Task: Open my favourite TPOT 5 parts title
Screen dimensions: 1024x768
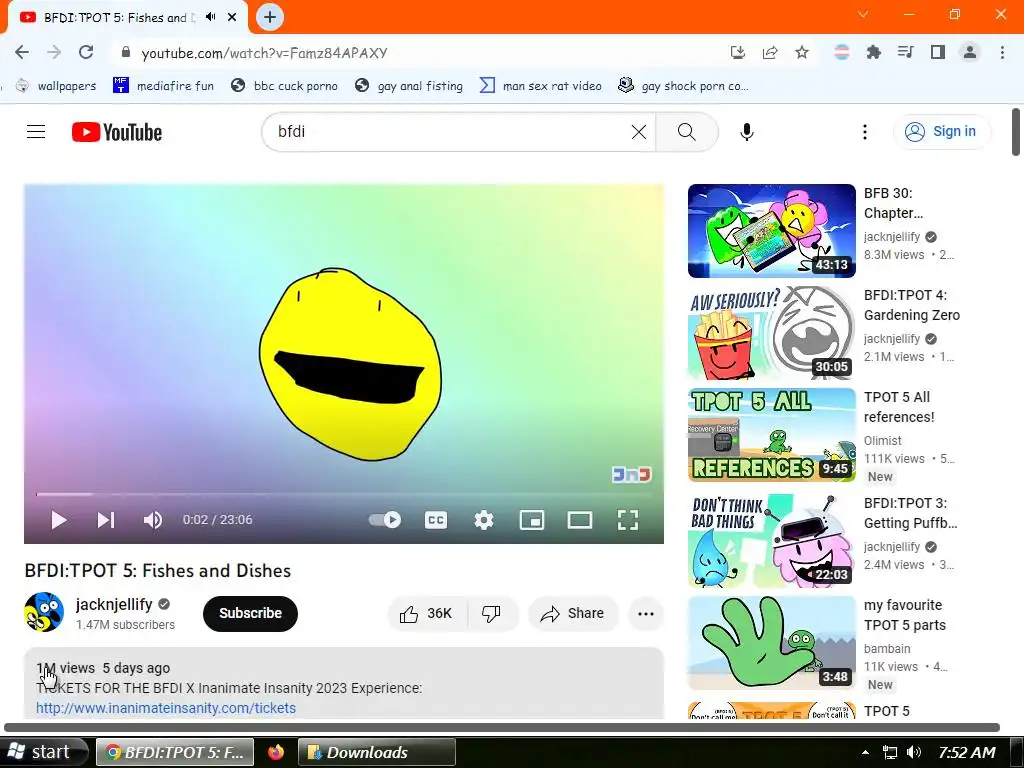Action: (904, 615)
